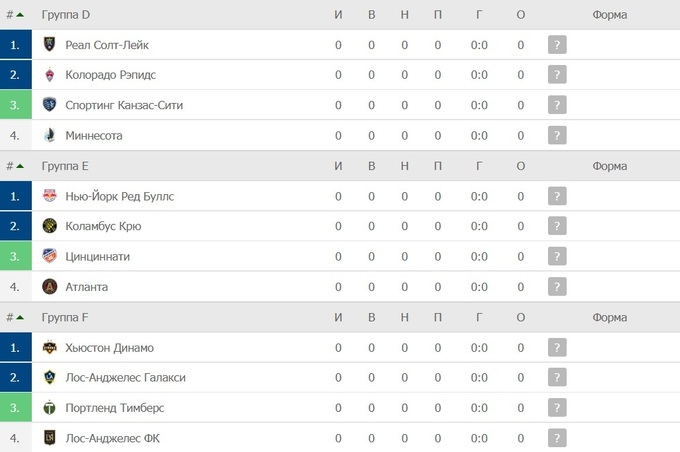The height and width of the screenshot is (452, 680).
Task: Click the Real Salt Lake team logo
Action: click(50, 45)
